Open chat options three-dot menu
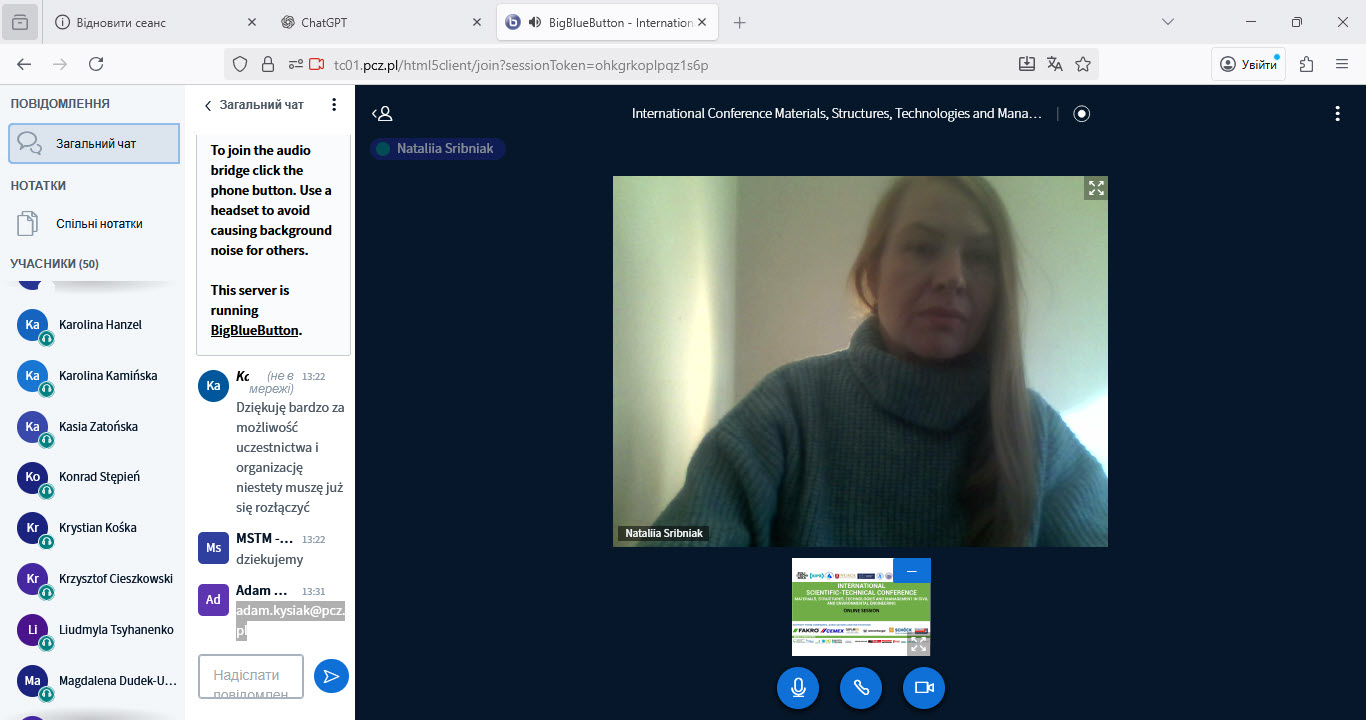Screen dimensions: 1366x720 [x=334, y=105]
